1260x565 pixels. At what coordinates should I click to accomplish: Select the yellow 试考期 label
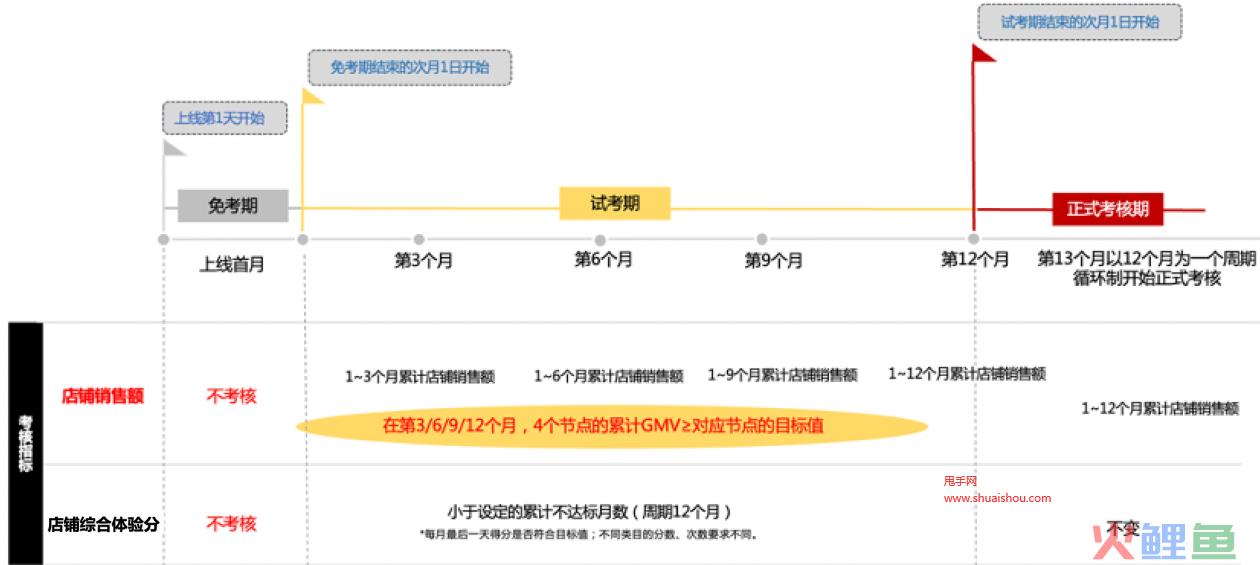615,204
